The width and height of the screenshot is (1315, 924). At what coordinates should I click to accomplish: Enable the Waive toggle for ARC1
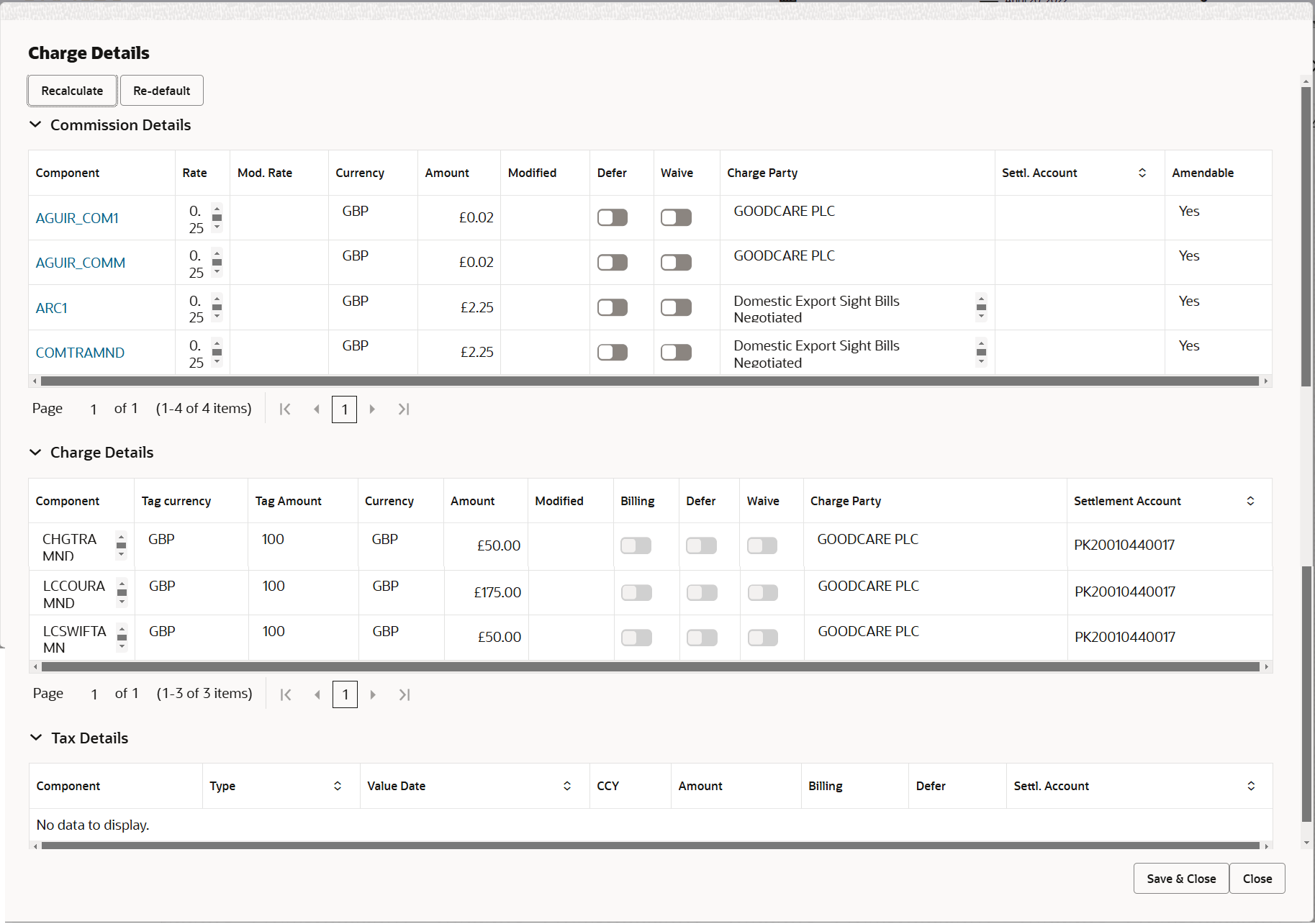point(675,307)
